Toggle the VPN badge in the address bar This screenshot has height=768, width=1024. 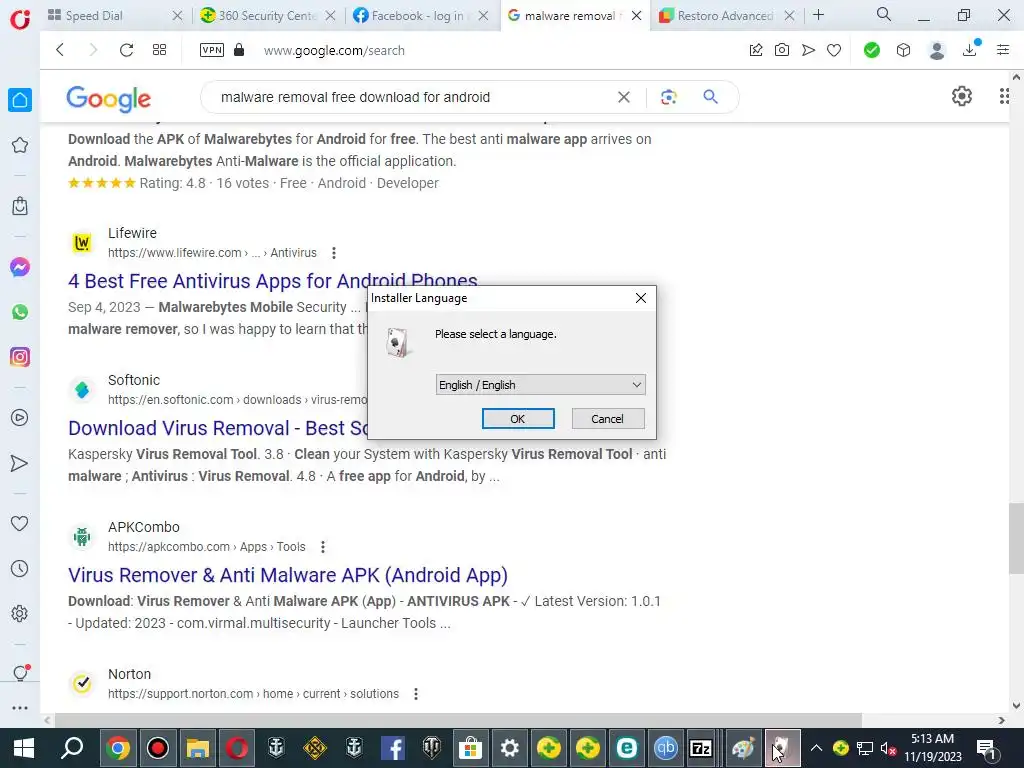[x=212, y=50]
